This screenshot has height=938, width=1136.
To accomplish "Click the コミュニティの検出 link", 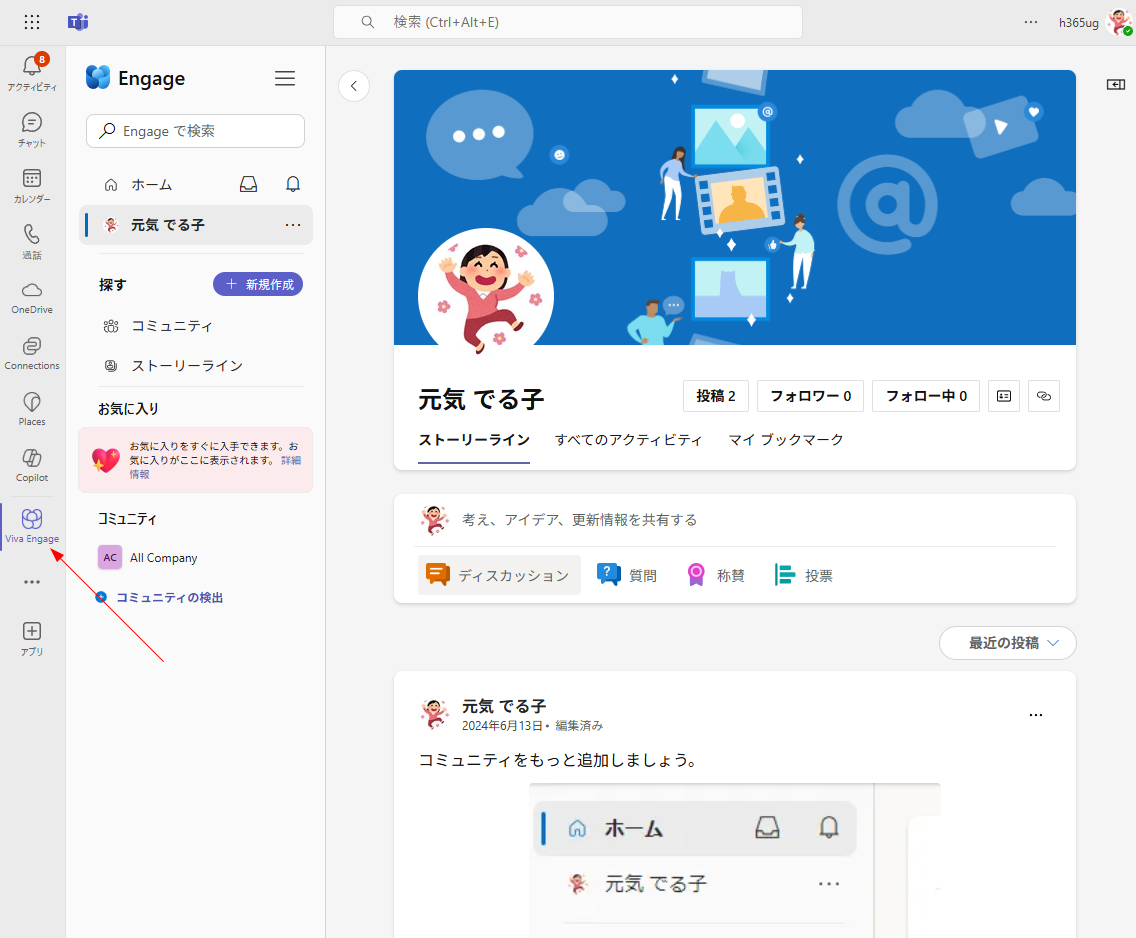I will (169, 598).
